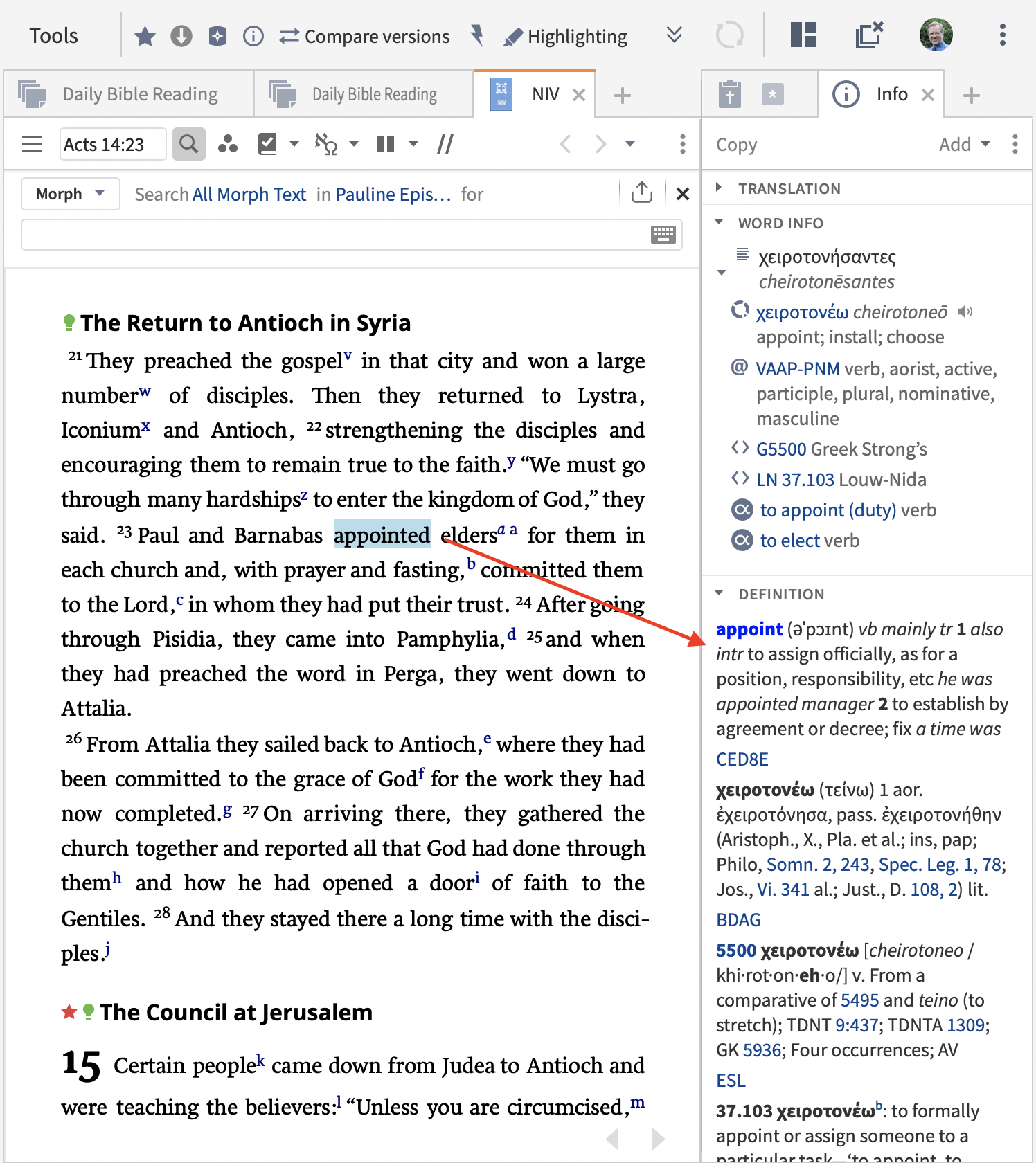This screenshot has height=1163, width=1036.
Task: Play pronunciation speaker for cheirotoneō
Action: tap(965, 312)
